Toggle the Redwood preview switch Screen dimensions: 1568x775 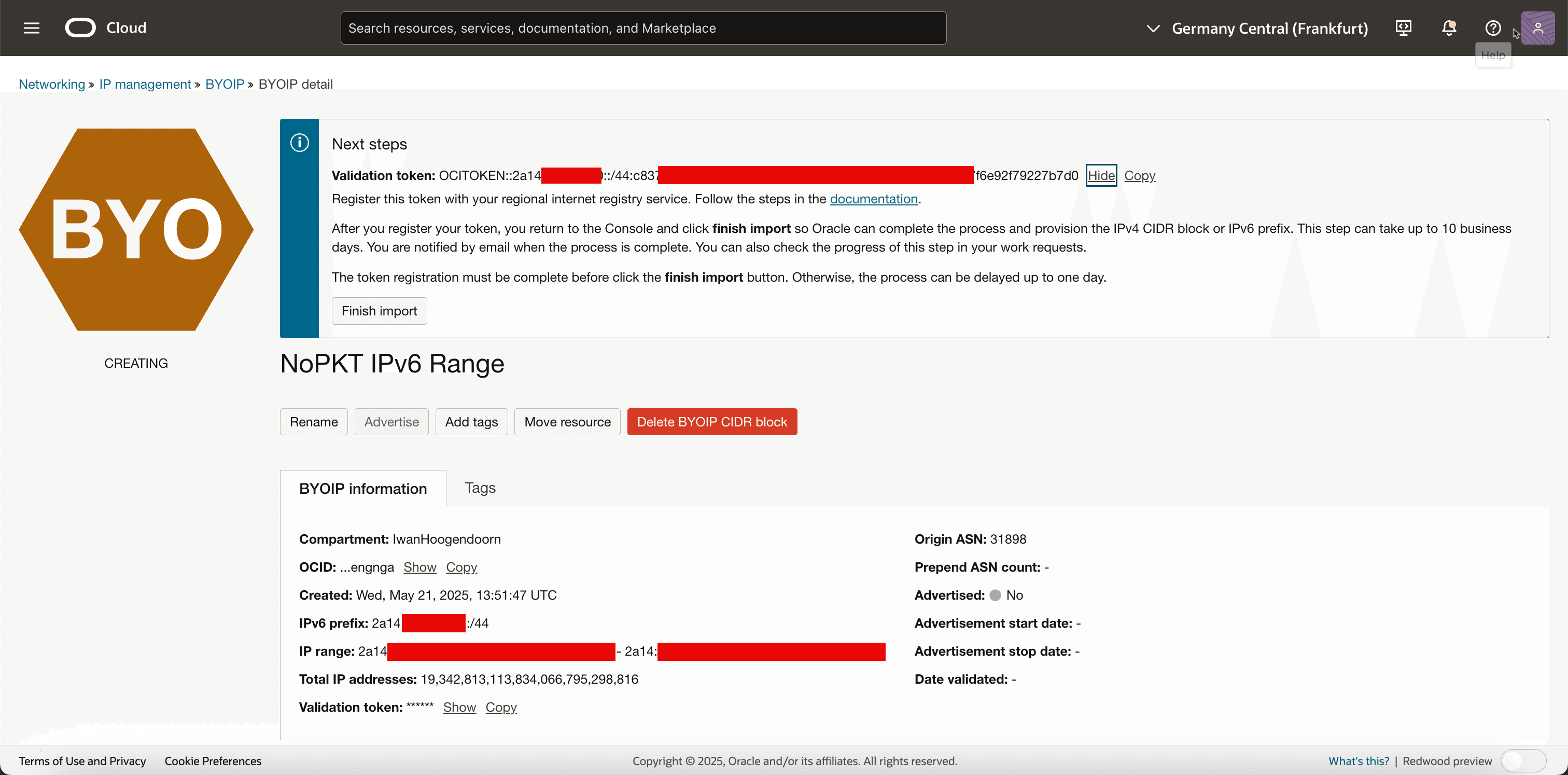point(1522,760)
